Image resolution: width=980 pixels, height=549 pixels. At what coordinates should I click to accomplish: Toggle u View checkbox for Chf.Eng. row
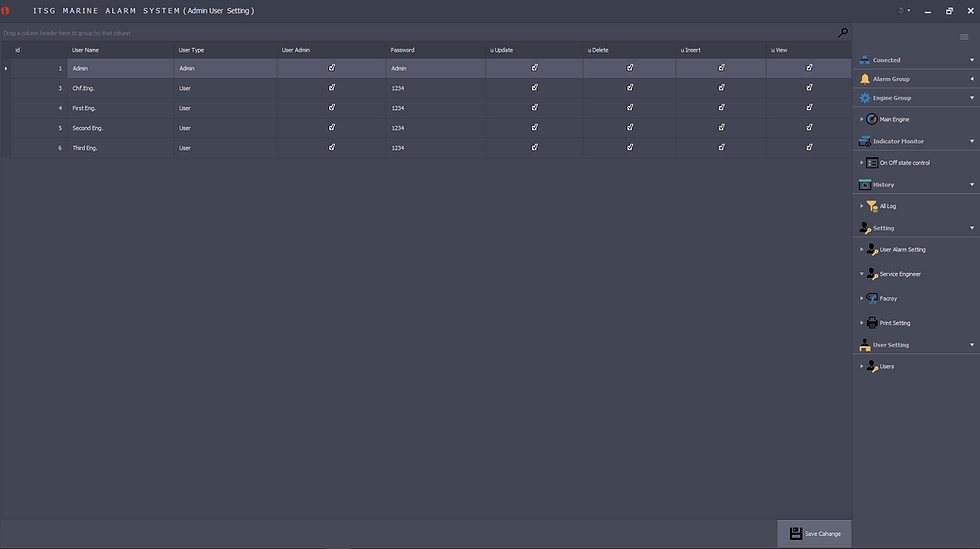(809, 88)
